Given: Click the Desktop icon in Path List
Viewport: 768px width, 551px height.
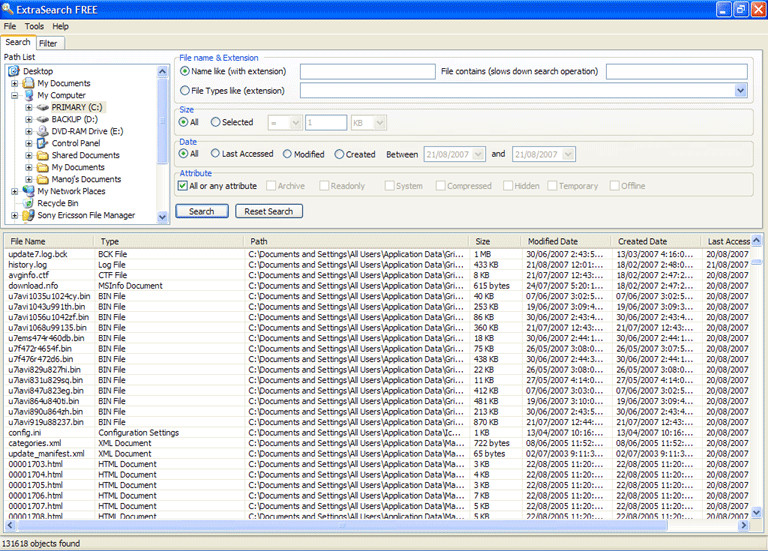Looking at the screenshot, I should pyautogui.click(x=14, y=71).
